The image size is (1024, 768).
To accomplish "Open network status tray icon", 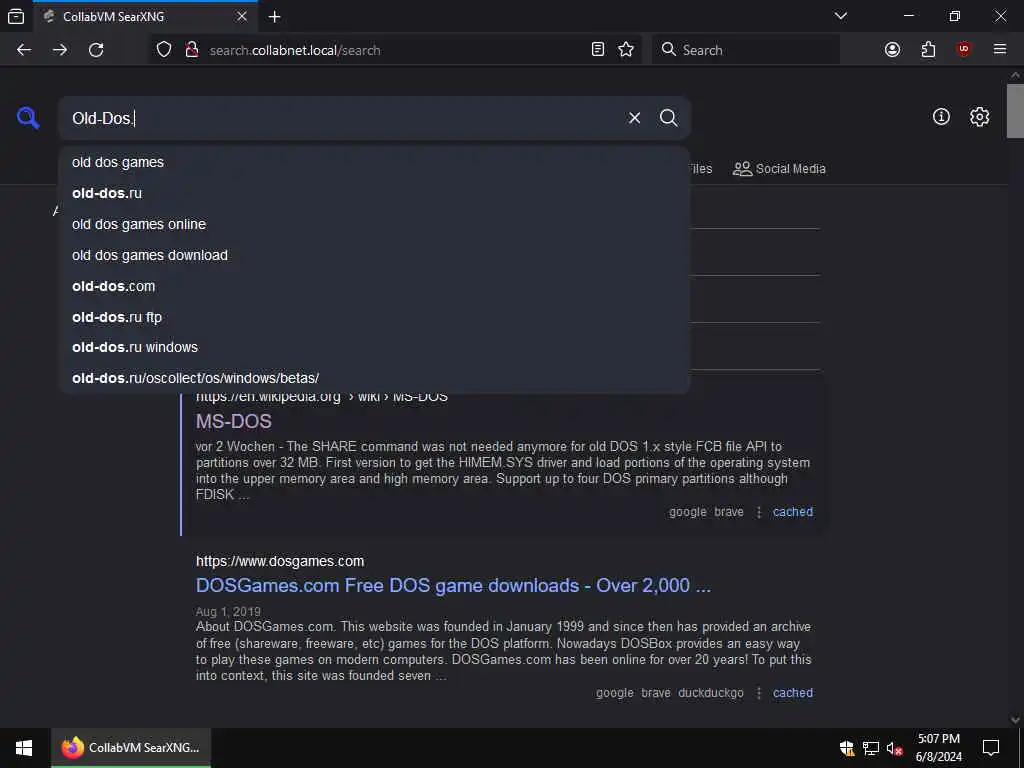I will 871,748.
